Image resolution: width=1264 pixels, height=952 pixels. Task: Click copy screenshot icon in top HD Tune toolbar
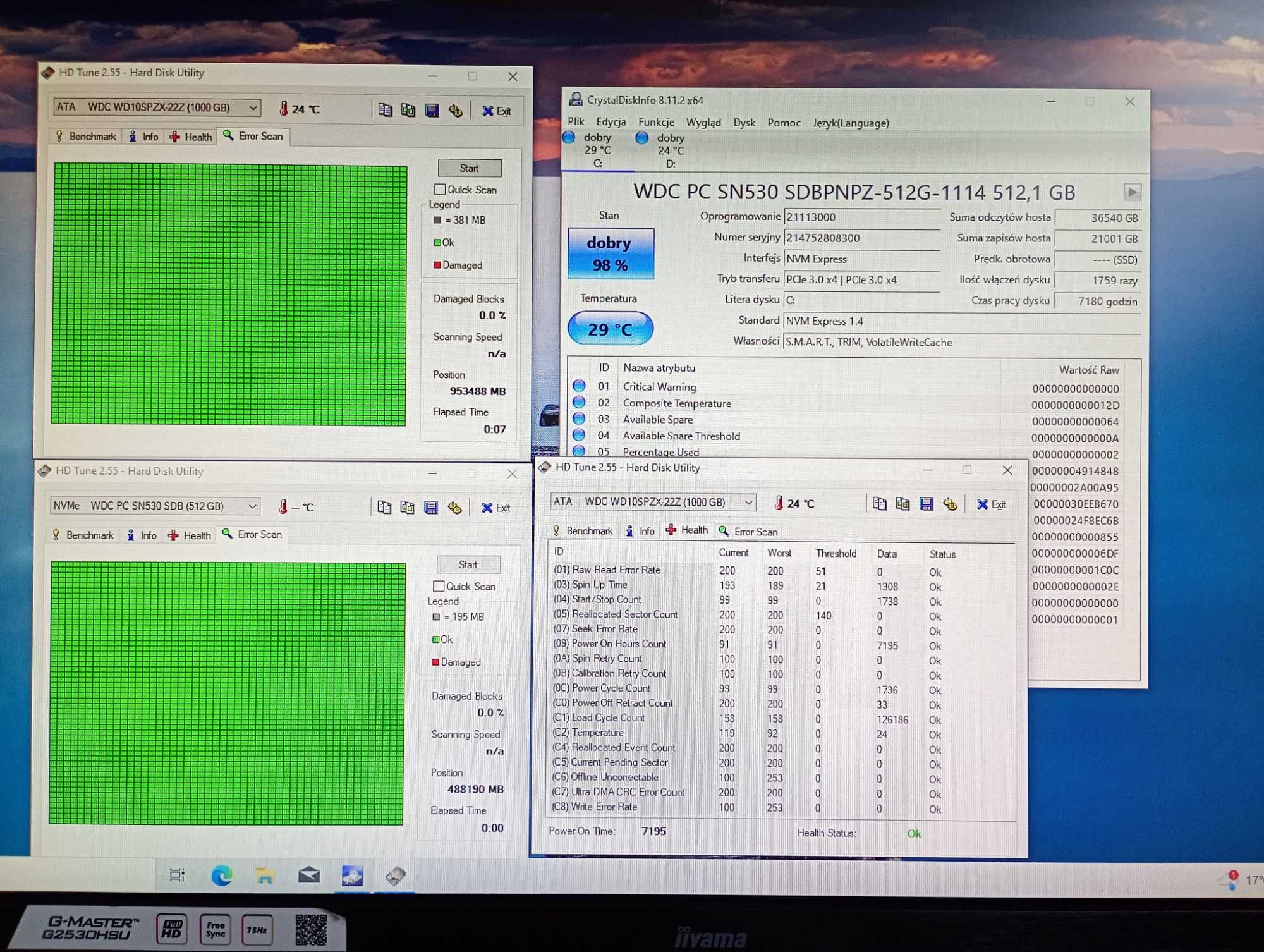pos(408,110)
